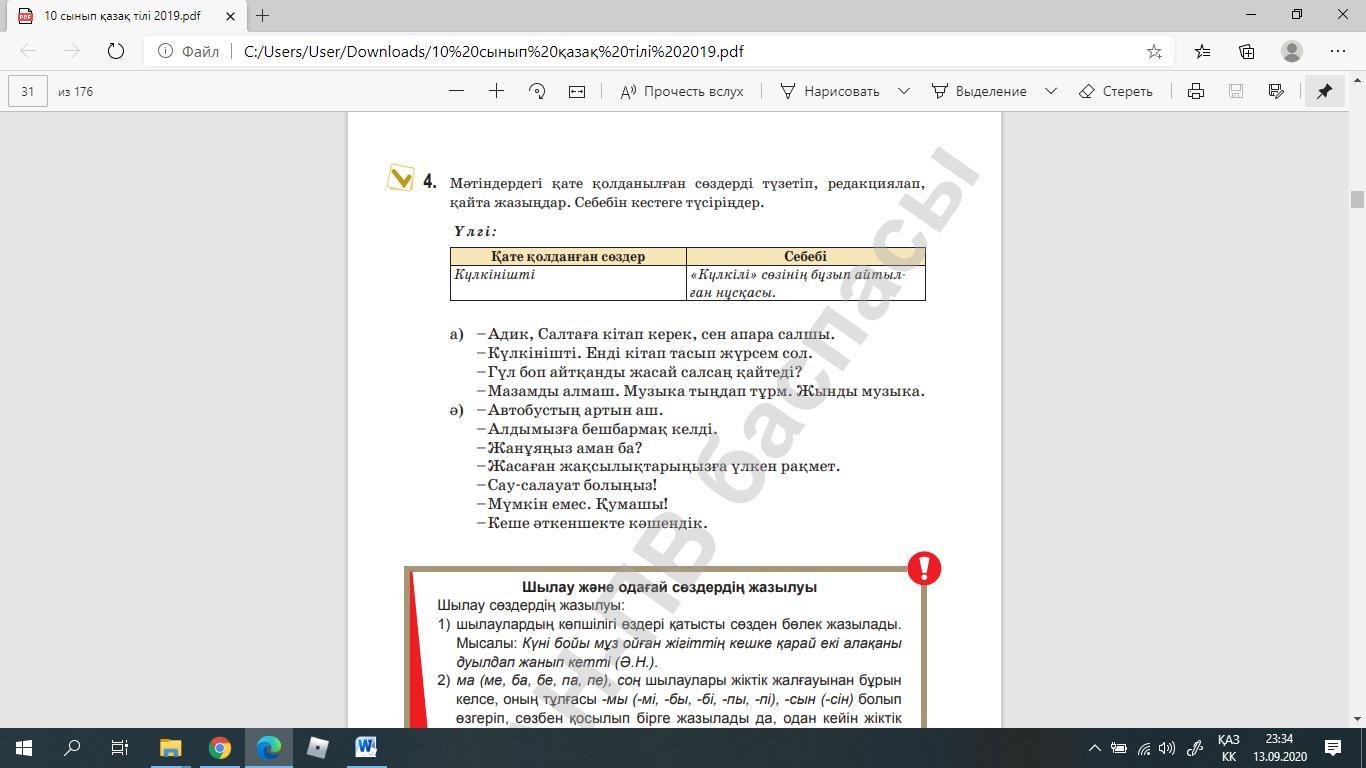Screen dimensions: 1366x768
Task: Open the Windows Start menu
Action: 24,747
